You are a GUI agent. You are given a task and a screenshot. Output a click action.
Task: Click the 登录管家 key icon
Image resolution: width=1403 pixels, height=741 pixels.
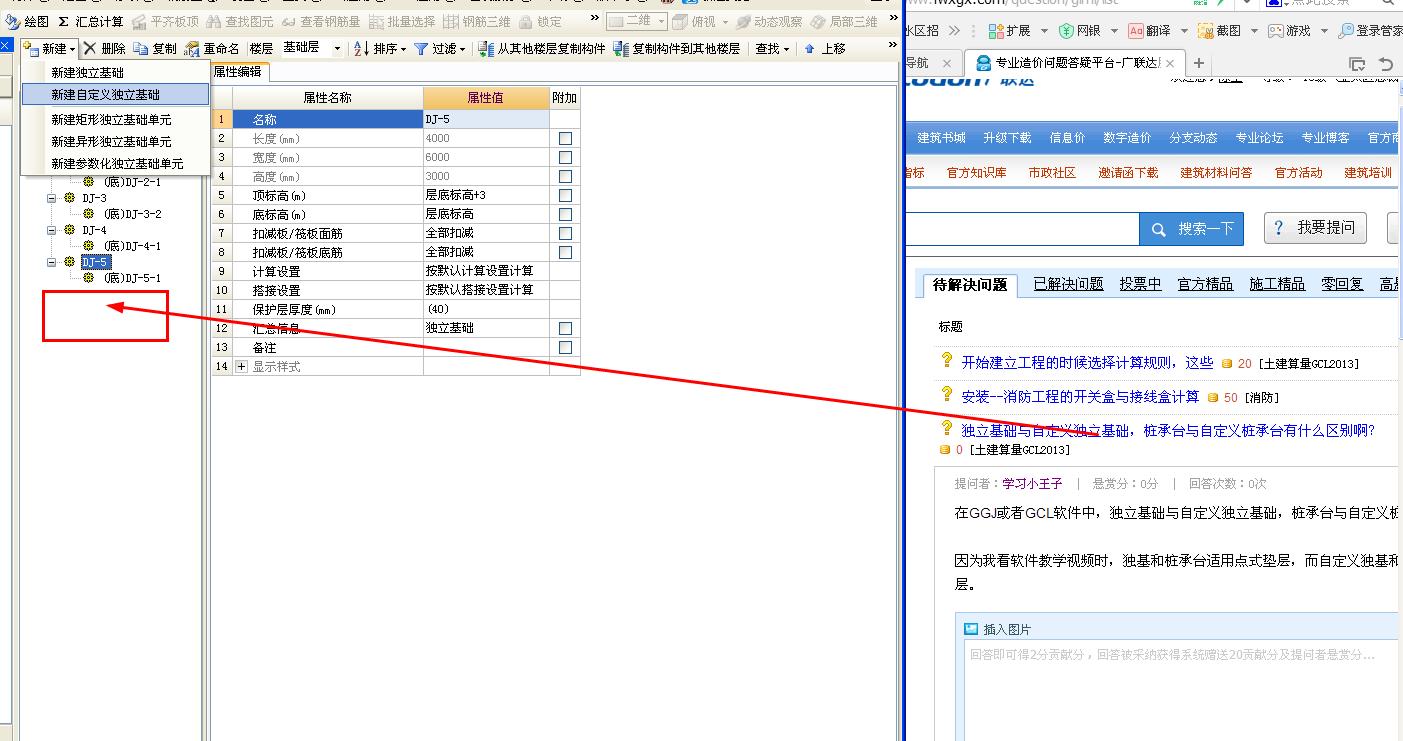point(1346,31)
